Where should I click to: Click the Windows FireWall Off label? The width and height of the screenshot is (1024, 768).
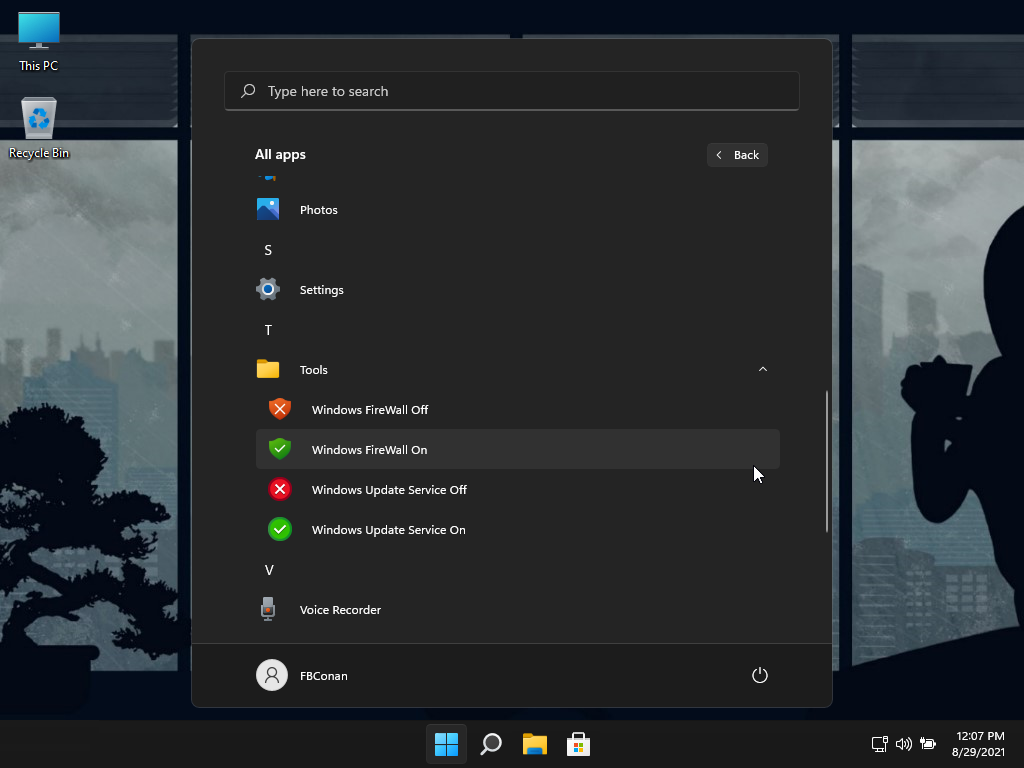point(370,409)
